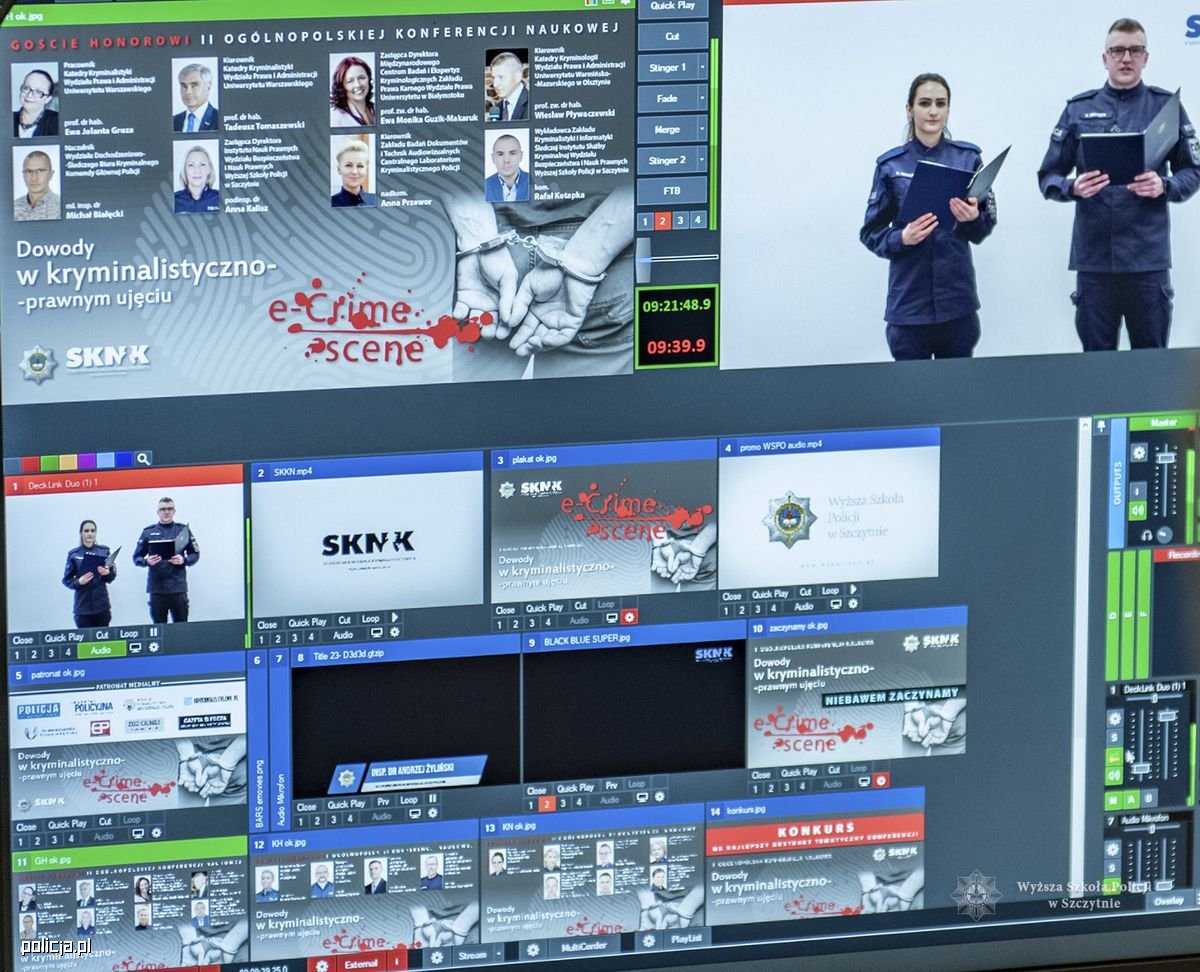1200x972 pixels.
Task: Open the Merge transition dropdown arrow
Action: pos(702,130)
